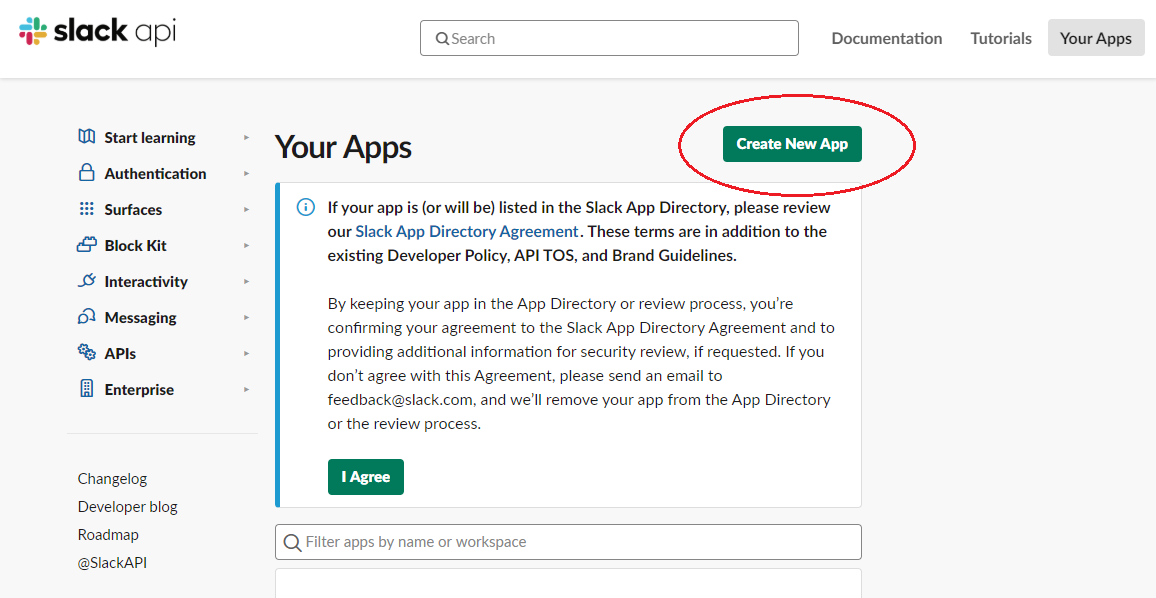Click the Authentication lock icon

click(86, 173)
